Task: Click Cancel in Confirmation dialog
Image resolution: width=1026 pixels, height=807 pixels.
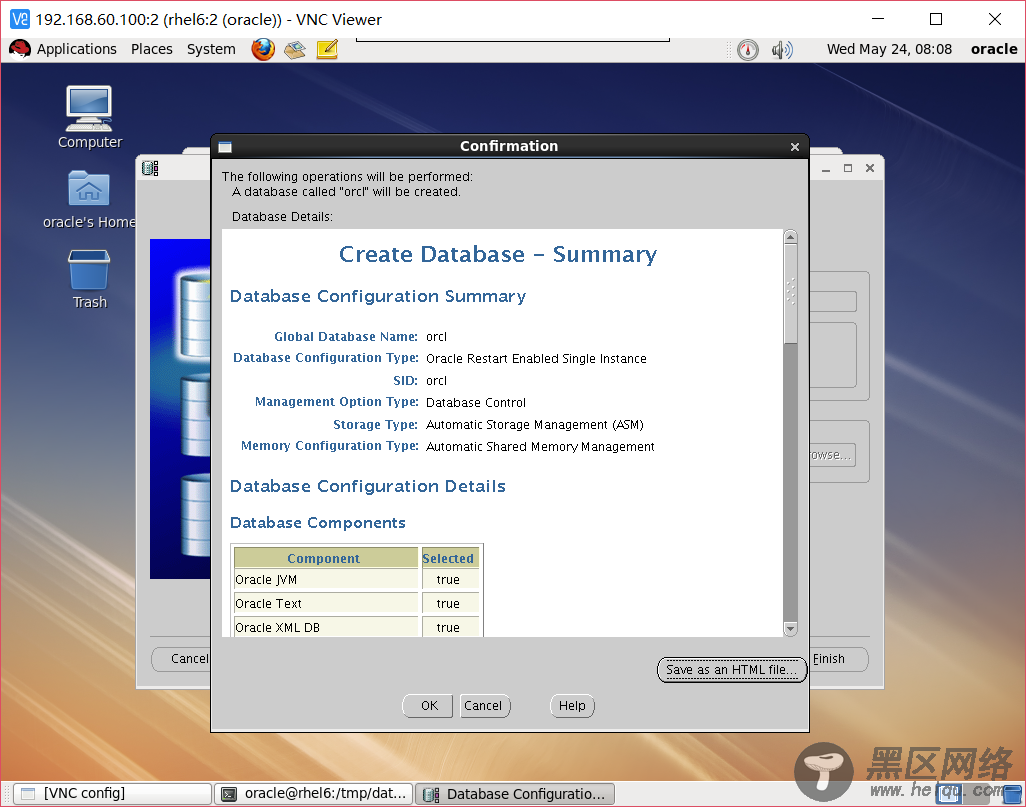Action: (x=484, y=706)
